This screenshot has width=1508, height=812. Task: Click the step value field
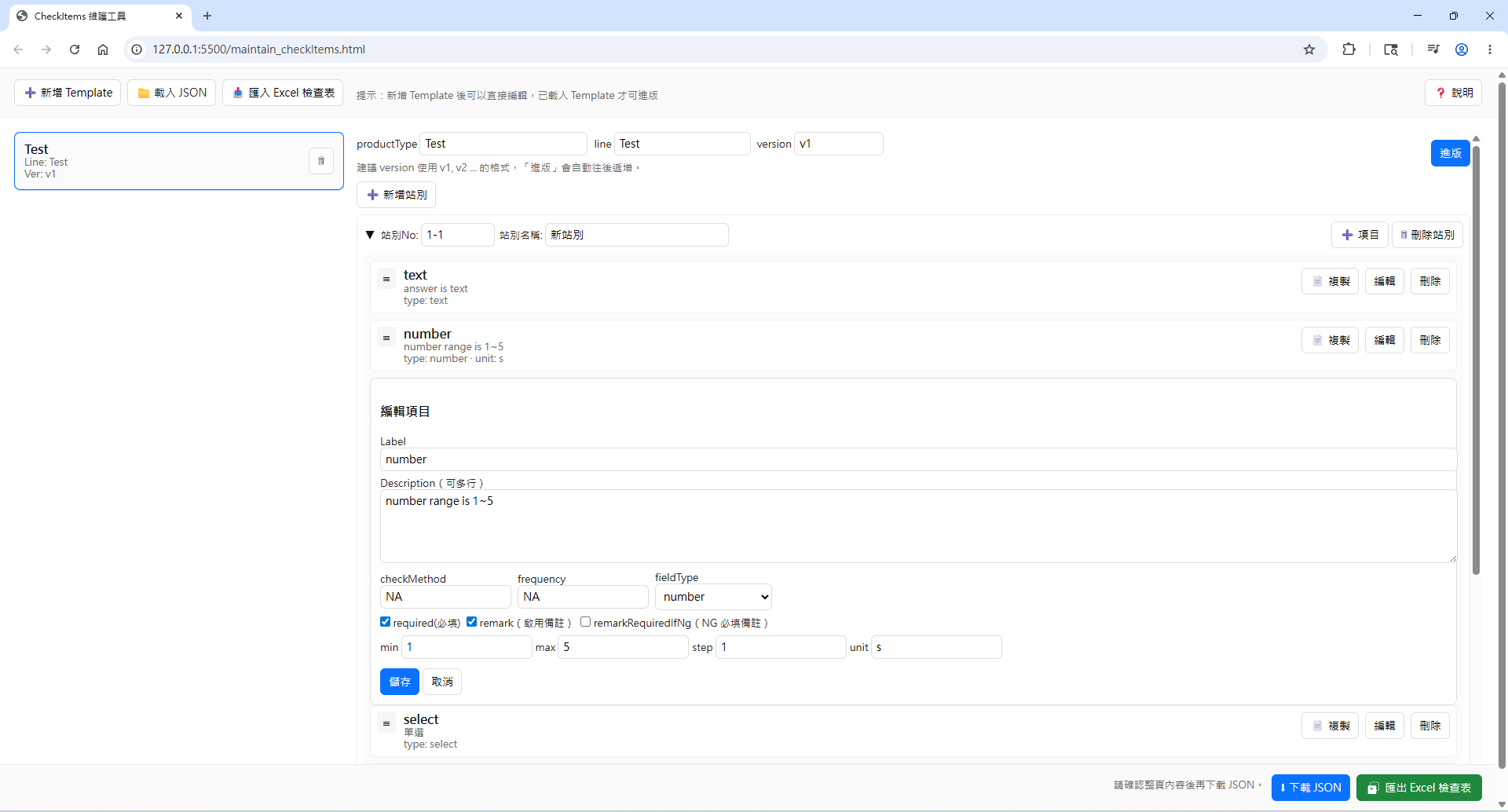781,647
